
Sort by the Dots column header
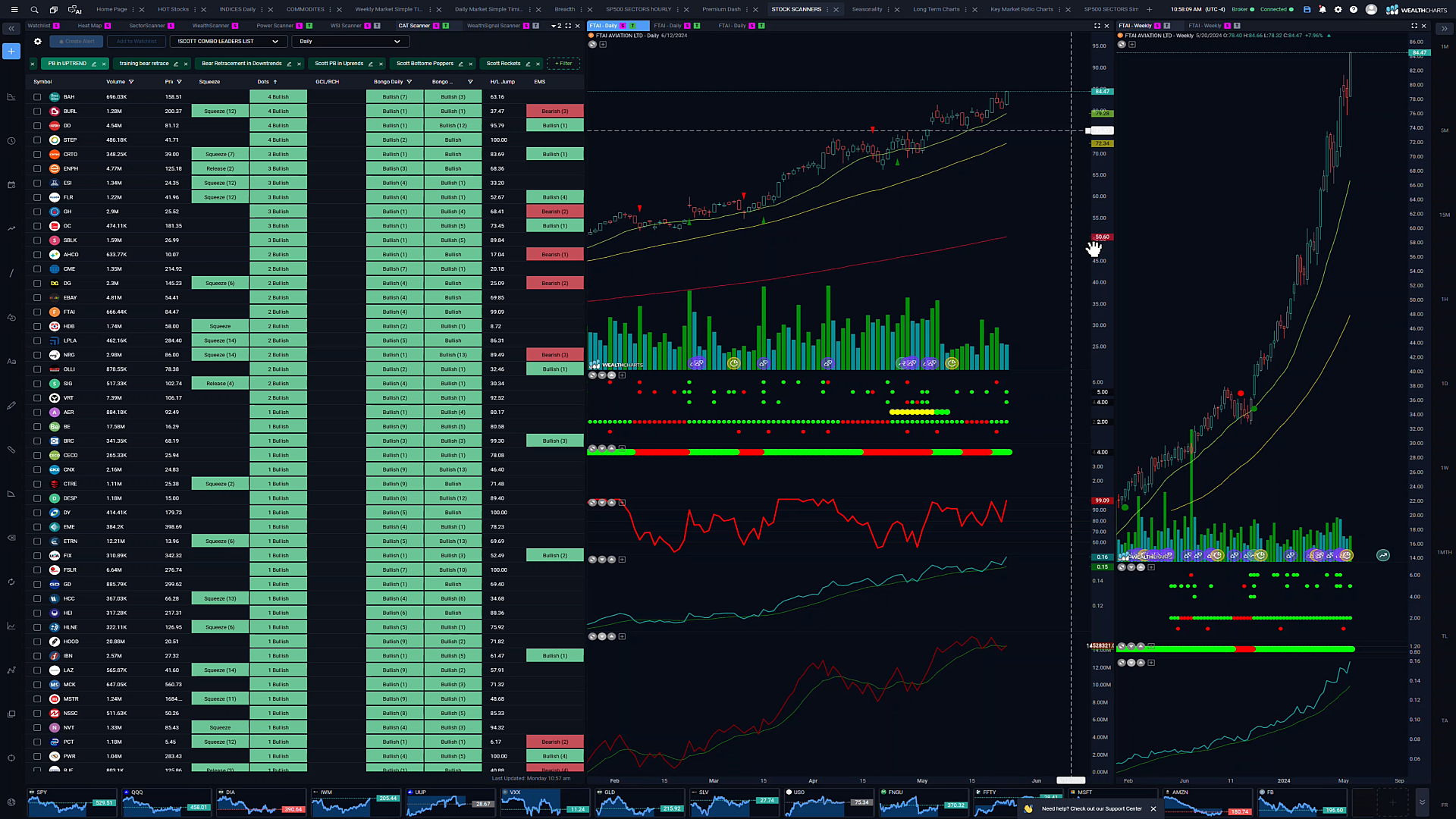(x=263, y=82)
